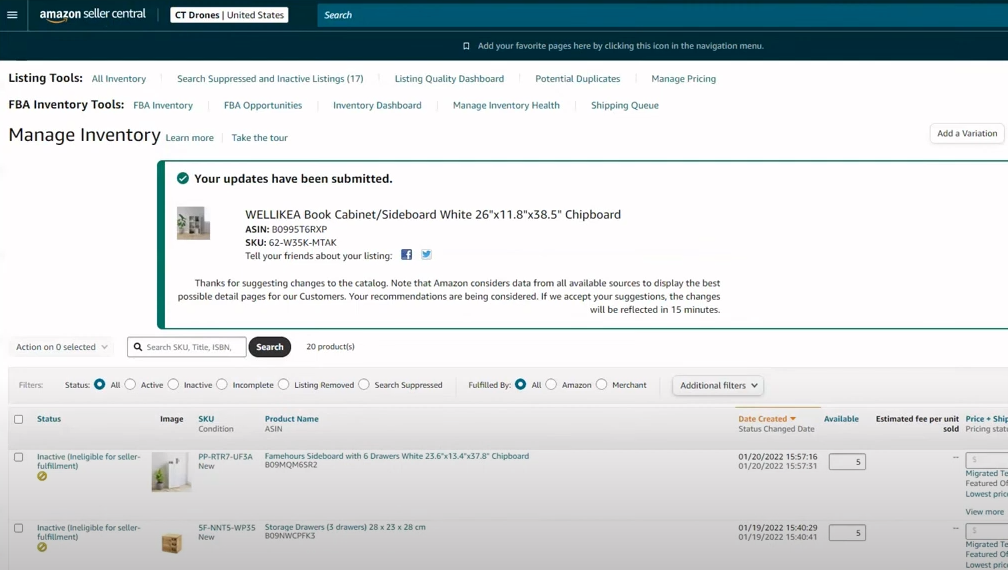Click the bookmark favorites icon
Image resolution: width=1008 pixels, height=570 pixels.
pyautogui.click(x=466, y=46)
